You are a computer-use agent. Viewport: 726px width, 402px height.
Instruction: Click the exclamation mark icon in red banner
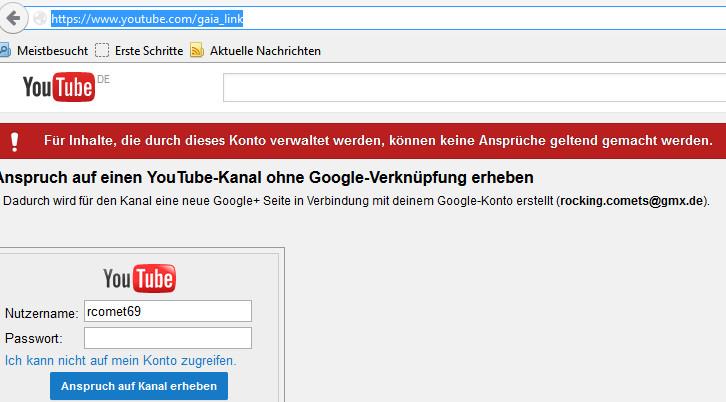15,141
